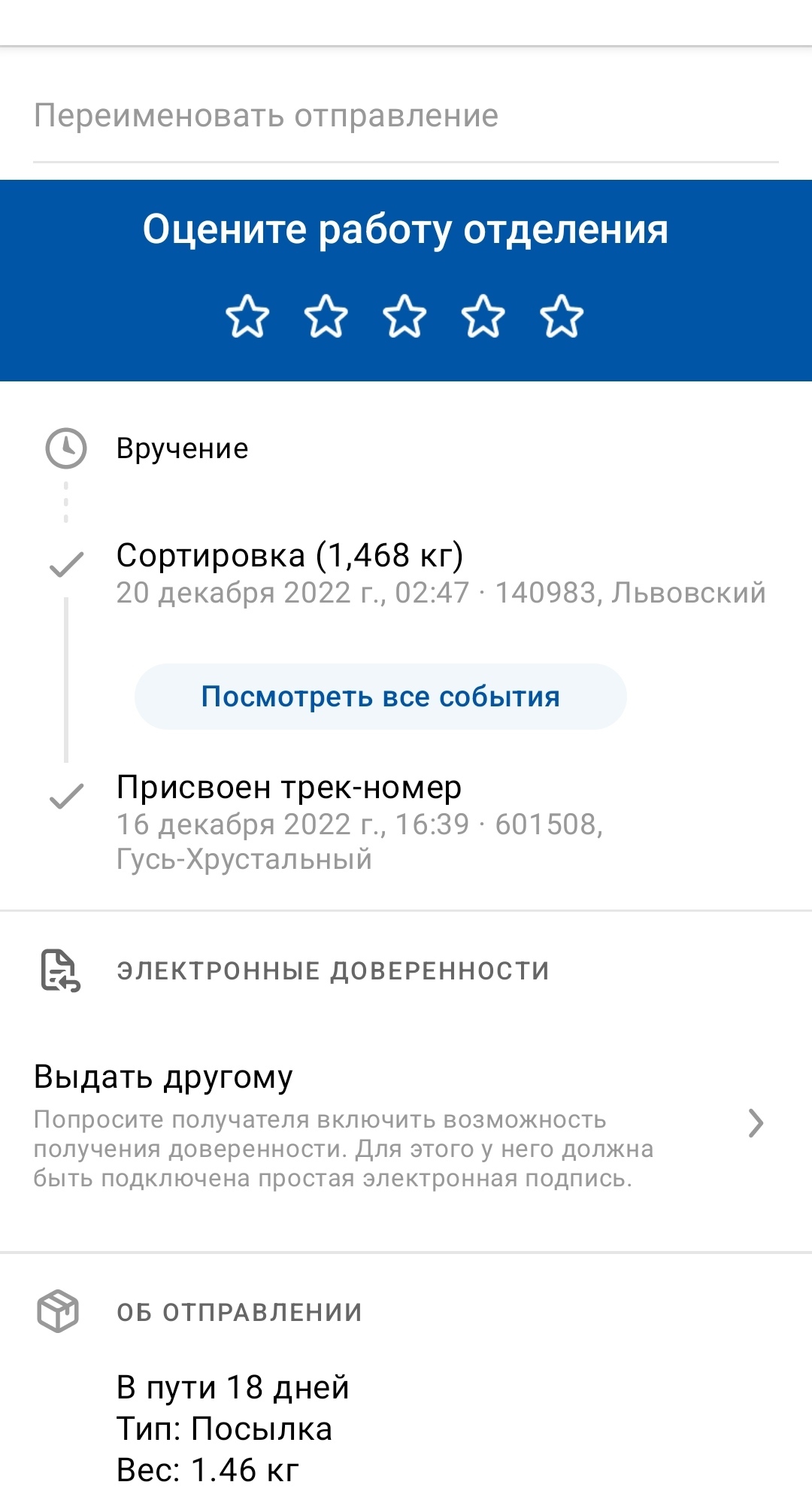Tap the Электронные доверенности section header
Image resolution: width=812 pixels, height=1494 pixels.
332,970
